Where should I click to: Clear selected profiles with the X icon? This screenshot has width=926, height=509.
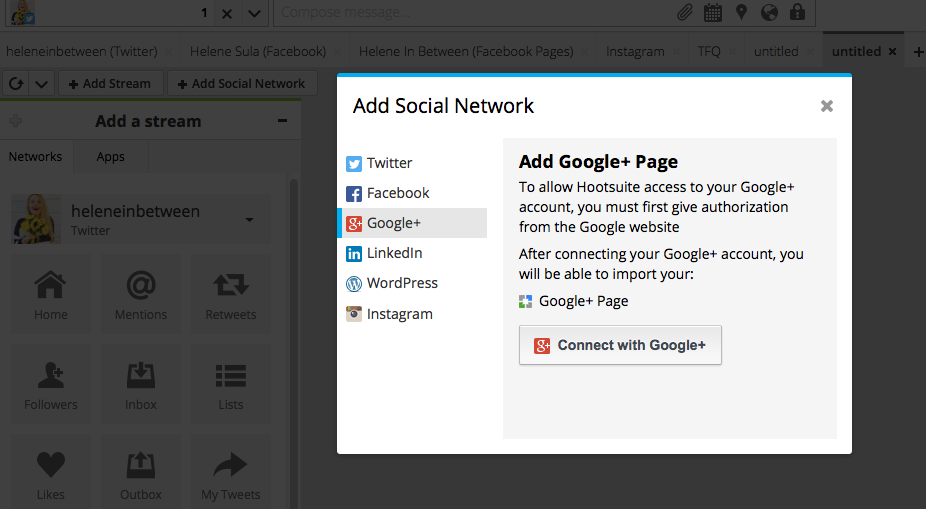pos(227,13)
